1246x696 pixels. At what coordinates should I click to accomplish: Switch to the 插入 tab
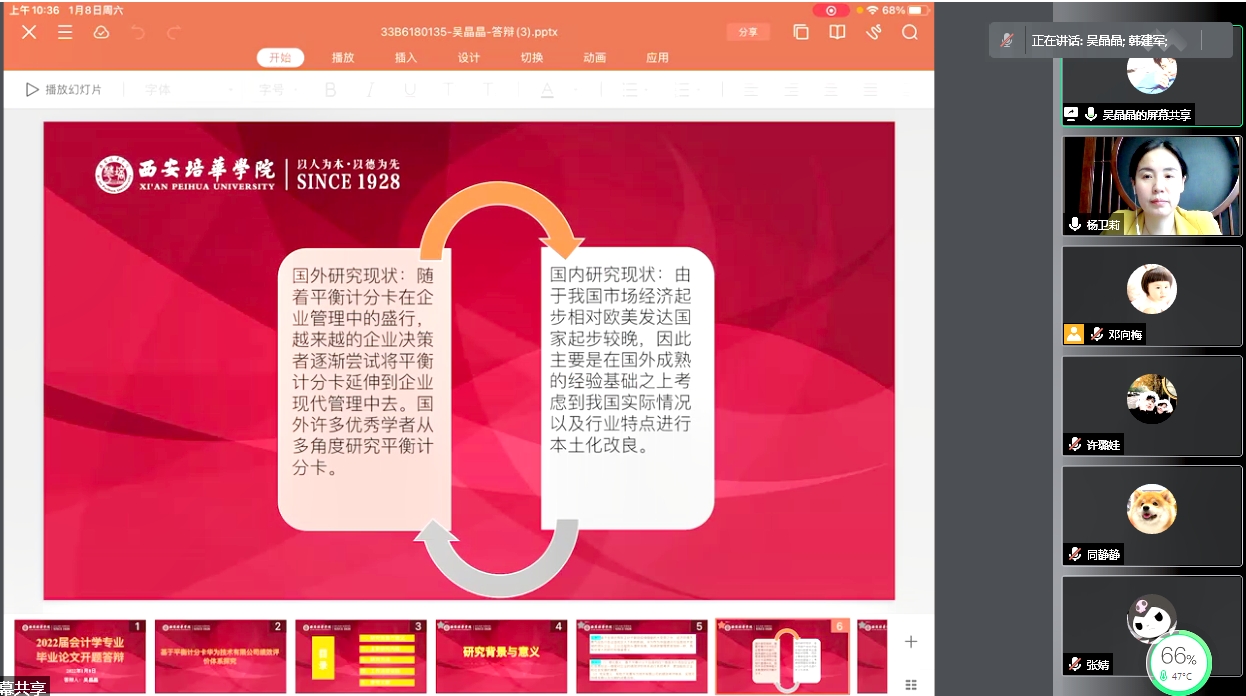[406, 58]
